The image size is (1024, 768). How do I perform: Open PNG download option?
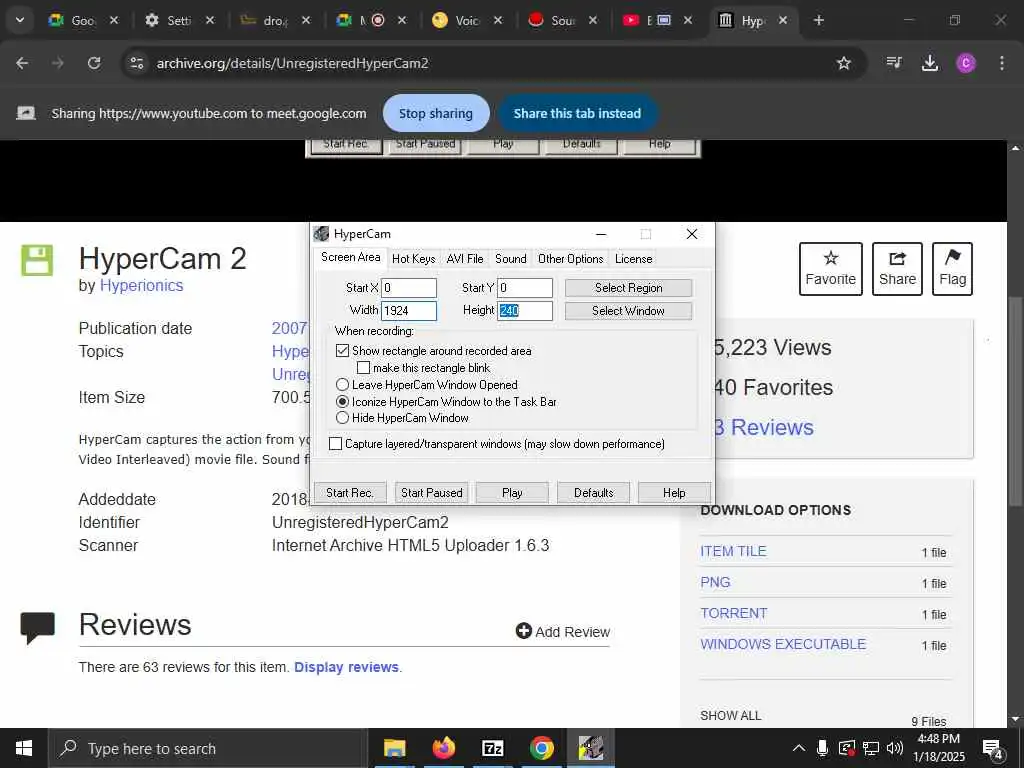coord(715,582)
